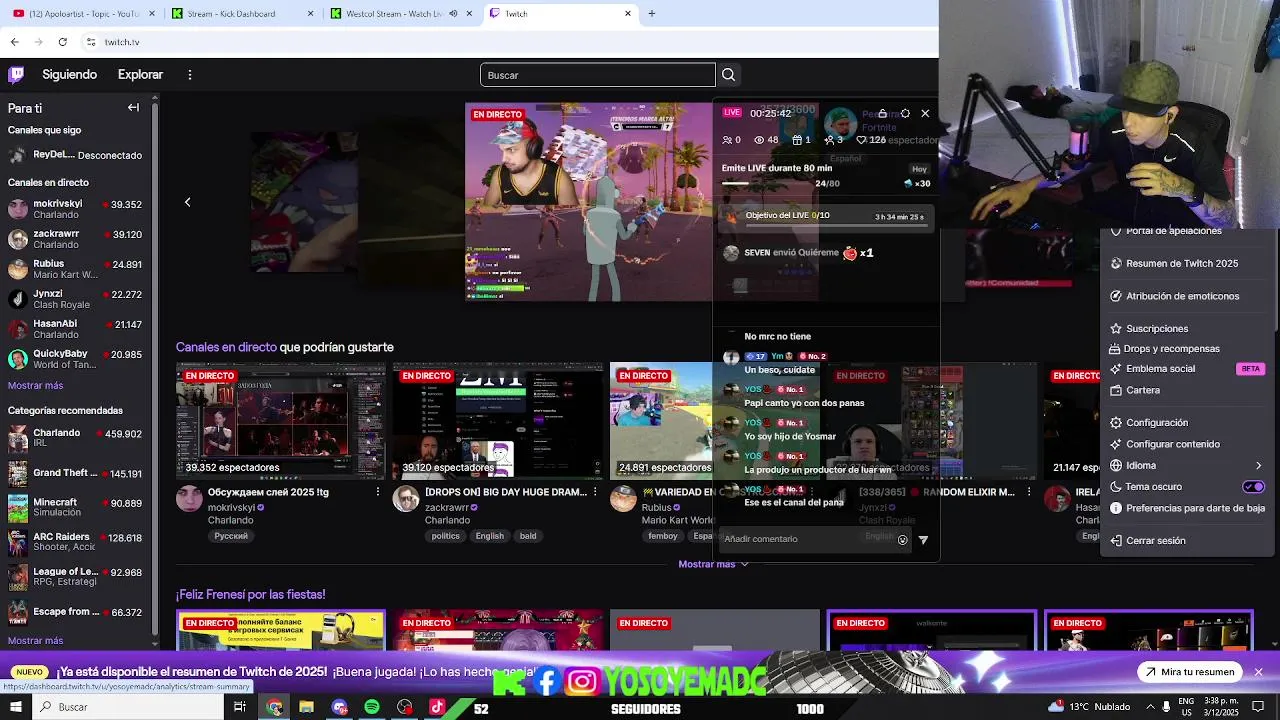Select Resumen de Twitch 2025 menu item
1280x720 pixels.
click(x=1186, y=263)
